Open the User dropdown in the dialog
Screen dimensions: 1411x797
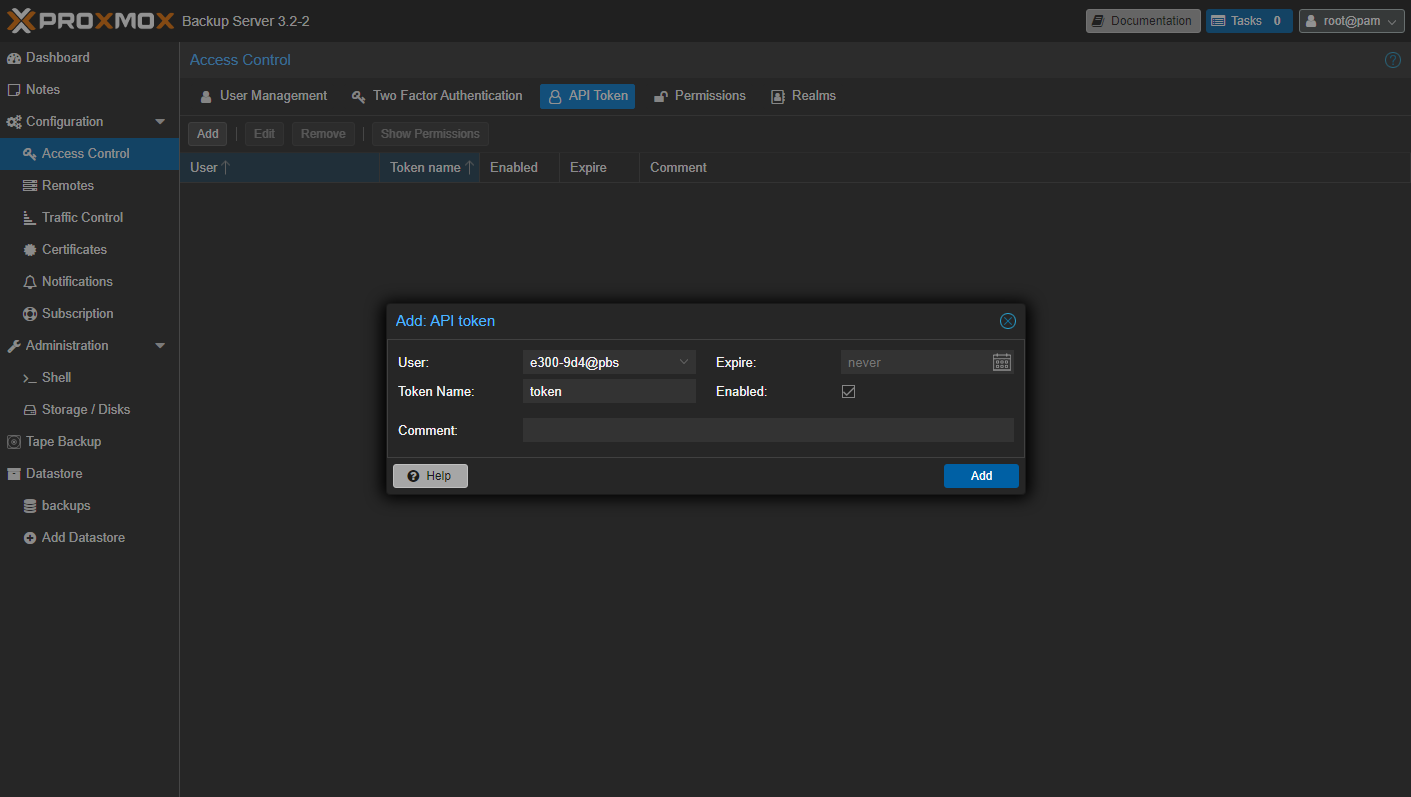point(684,362)
